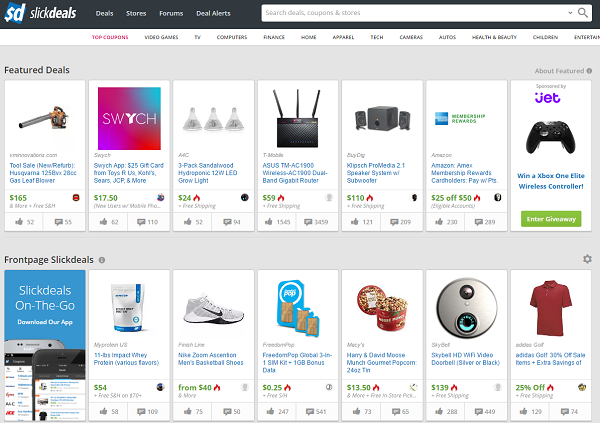Open the Klipsch ProMedia 2.1 Speaker link
This screenshot has height=423, width=600.
pos(376,173)
